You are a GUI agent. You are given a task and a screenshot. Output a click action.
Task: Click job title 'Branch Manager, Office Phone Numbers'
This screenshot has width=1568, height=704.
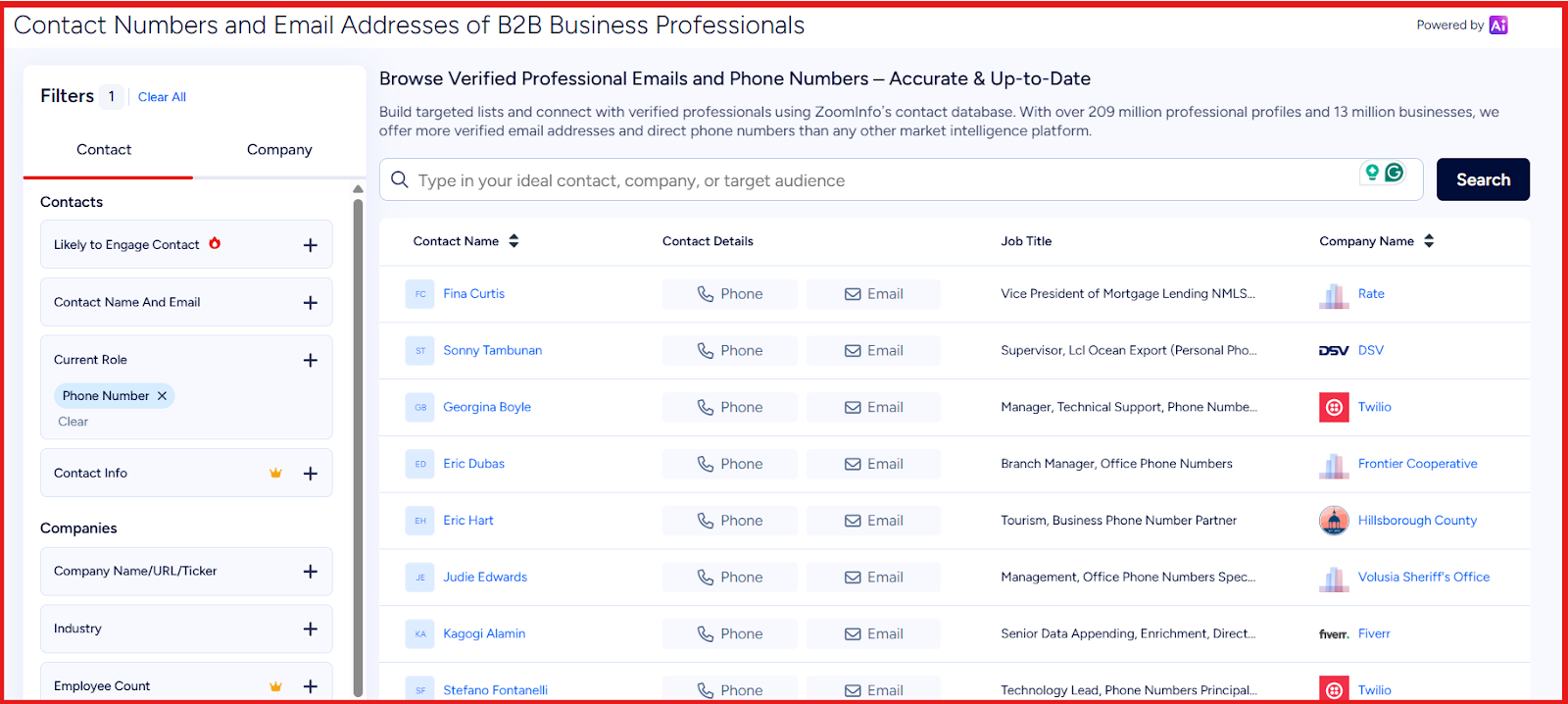pyautogui.click(x=1116, y=464)
